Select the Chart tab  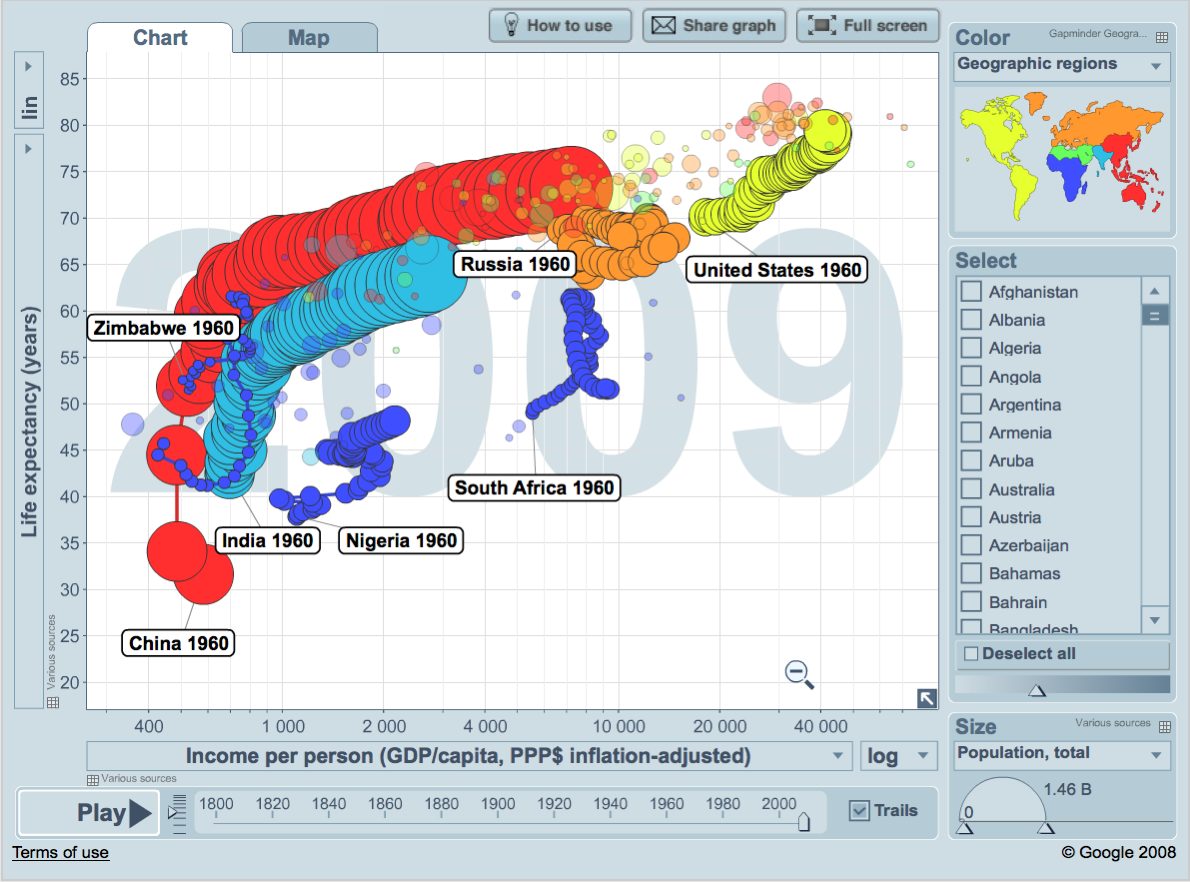tap(160, 38)
